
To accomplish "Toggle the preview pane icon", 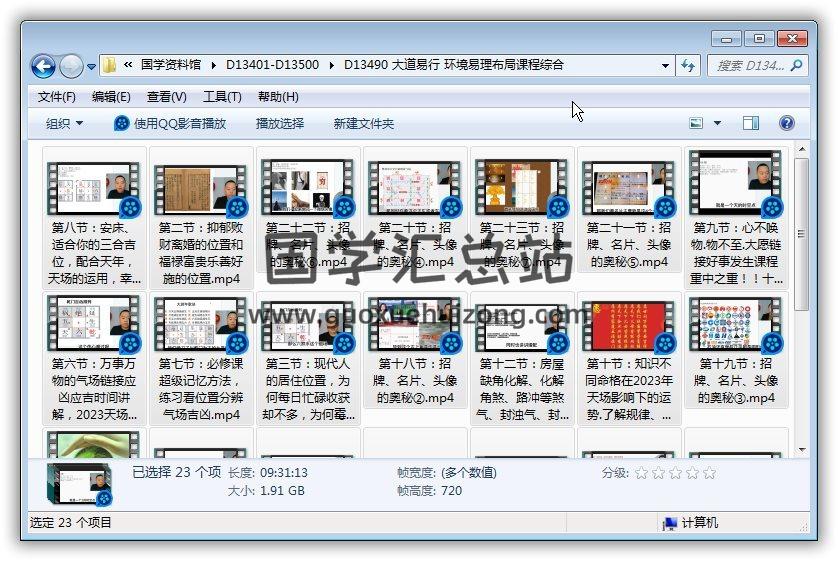I will click(750, 123).
